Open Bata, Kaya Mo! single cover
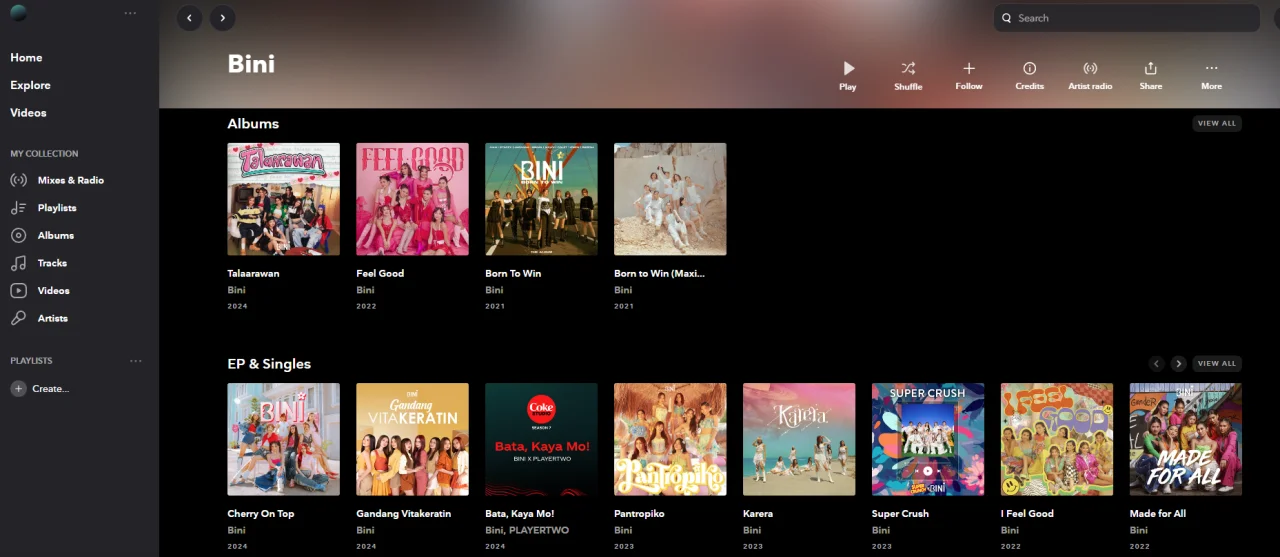Image resolution: width=1280 pixels, height=557 pixels. (542, 439)
